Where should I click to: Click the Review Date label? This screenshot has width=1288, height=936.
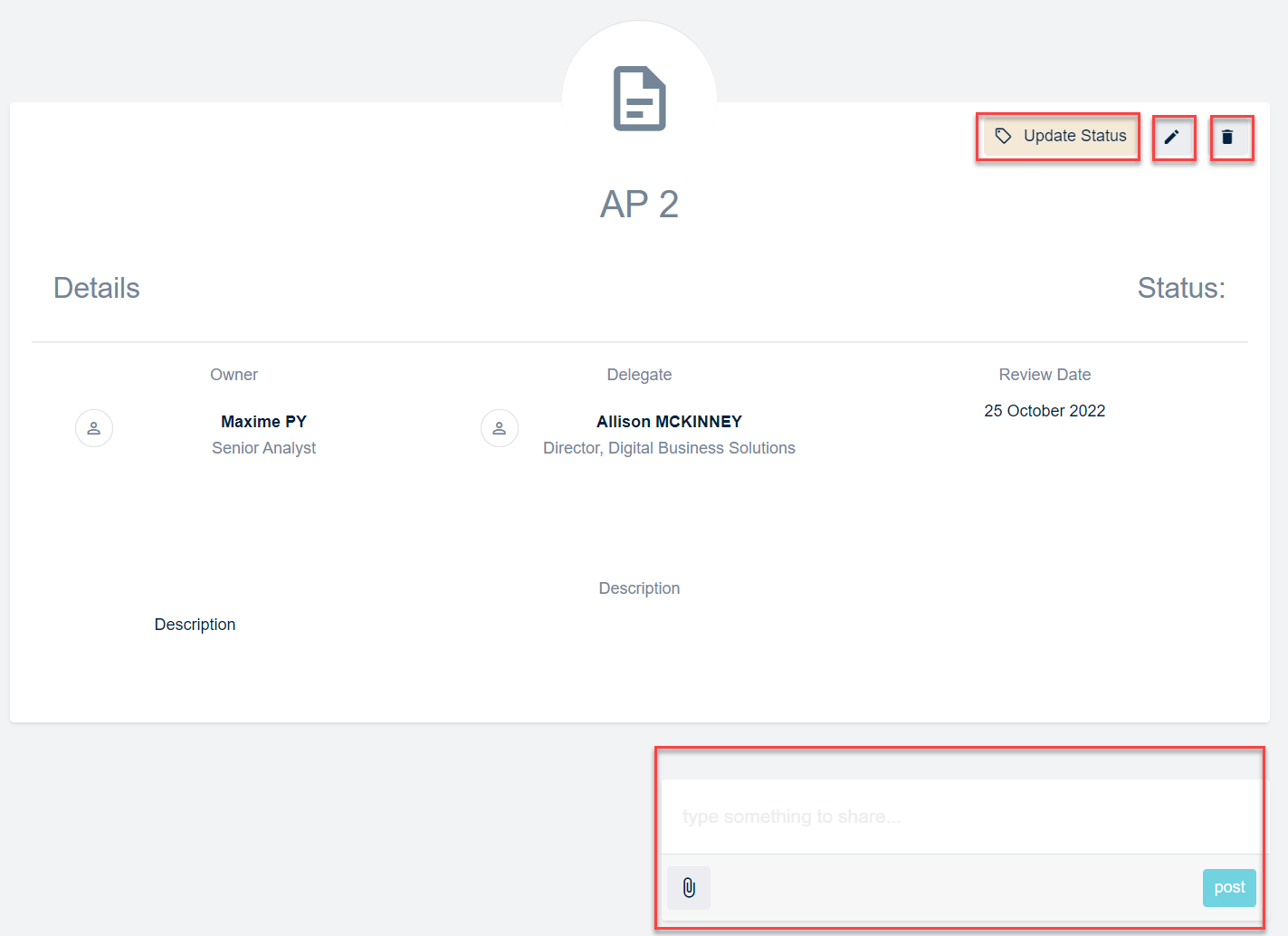pos(1045,375)
